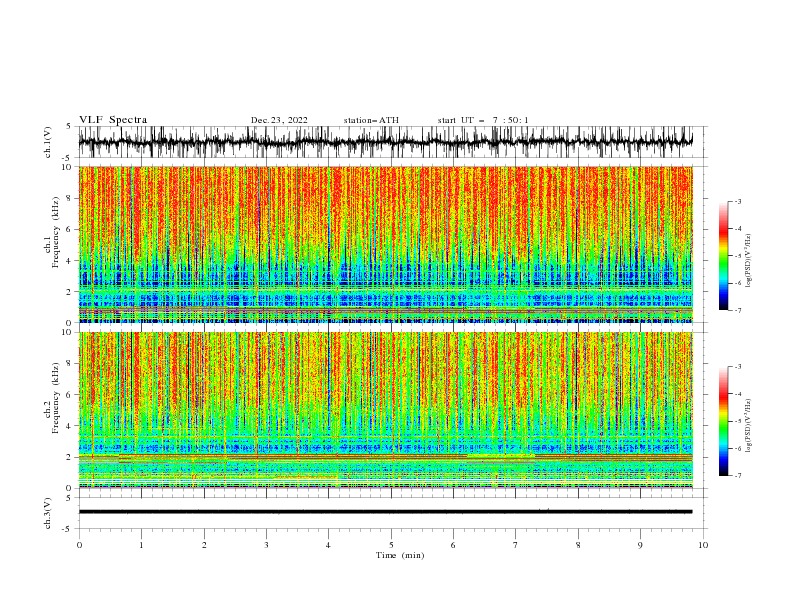
Task: Click the "10" kHz tick on ch.1 frequency axis
Action: coord(68,167)
